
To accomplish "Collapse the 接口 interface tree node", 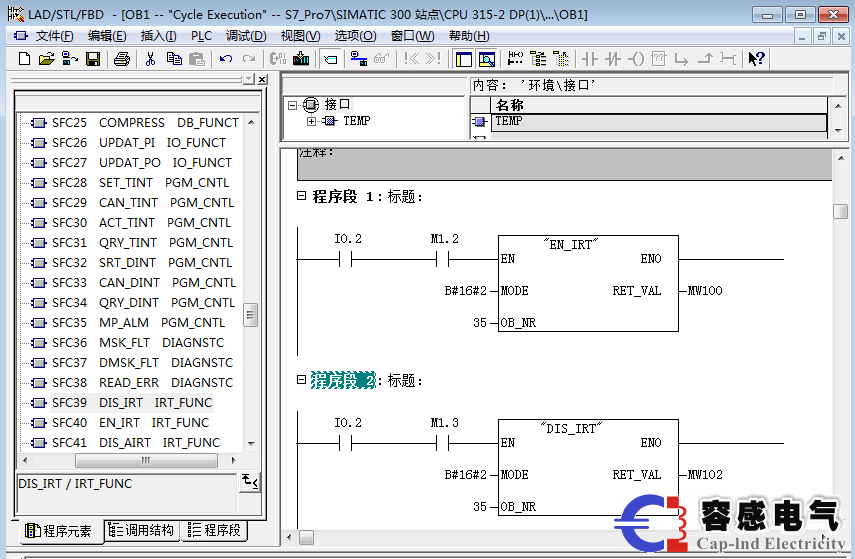I will click(293, 105).
